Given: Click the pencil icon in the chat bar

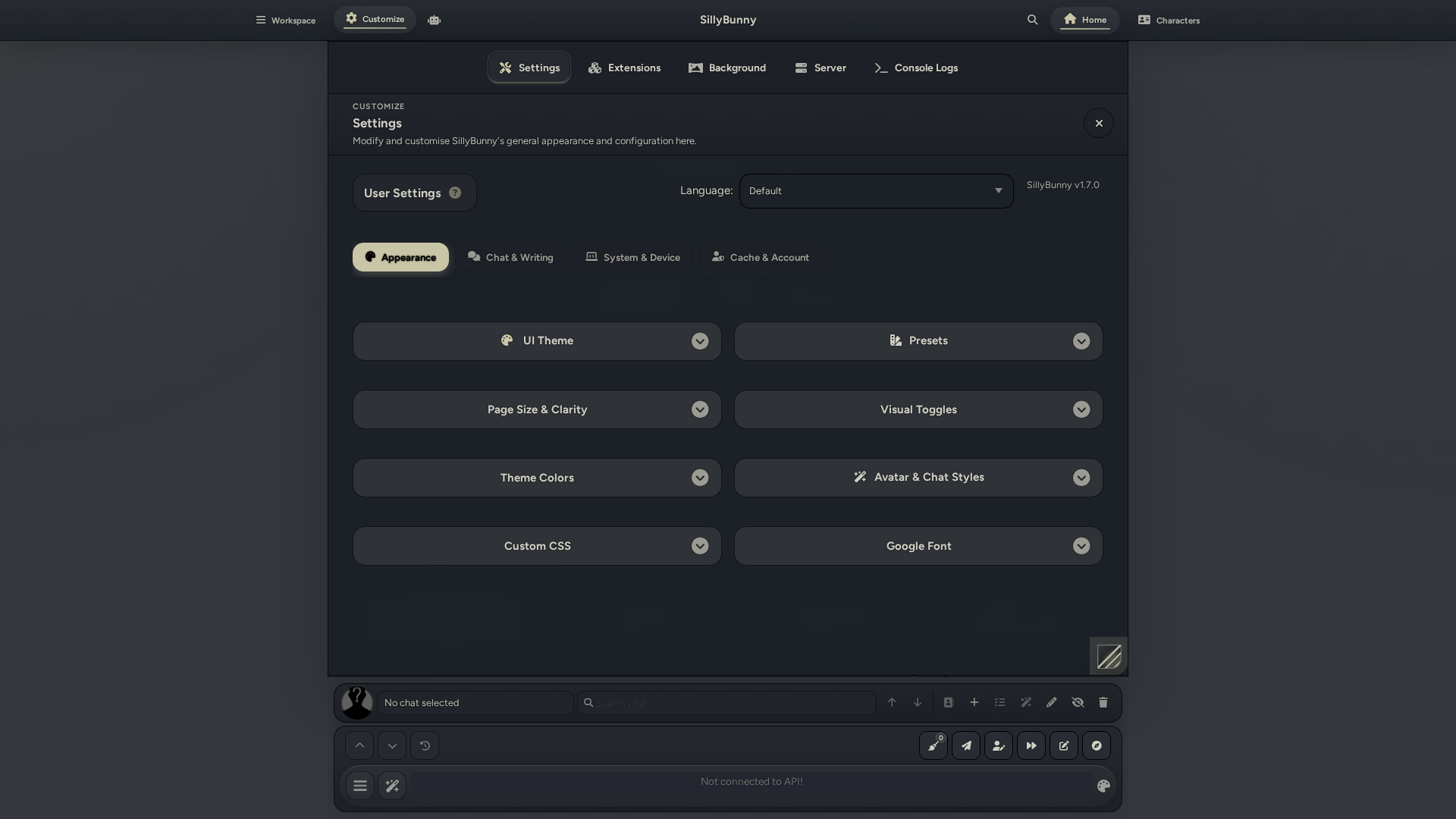Looking at the screenshot, I should pos(1052,703).
